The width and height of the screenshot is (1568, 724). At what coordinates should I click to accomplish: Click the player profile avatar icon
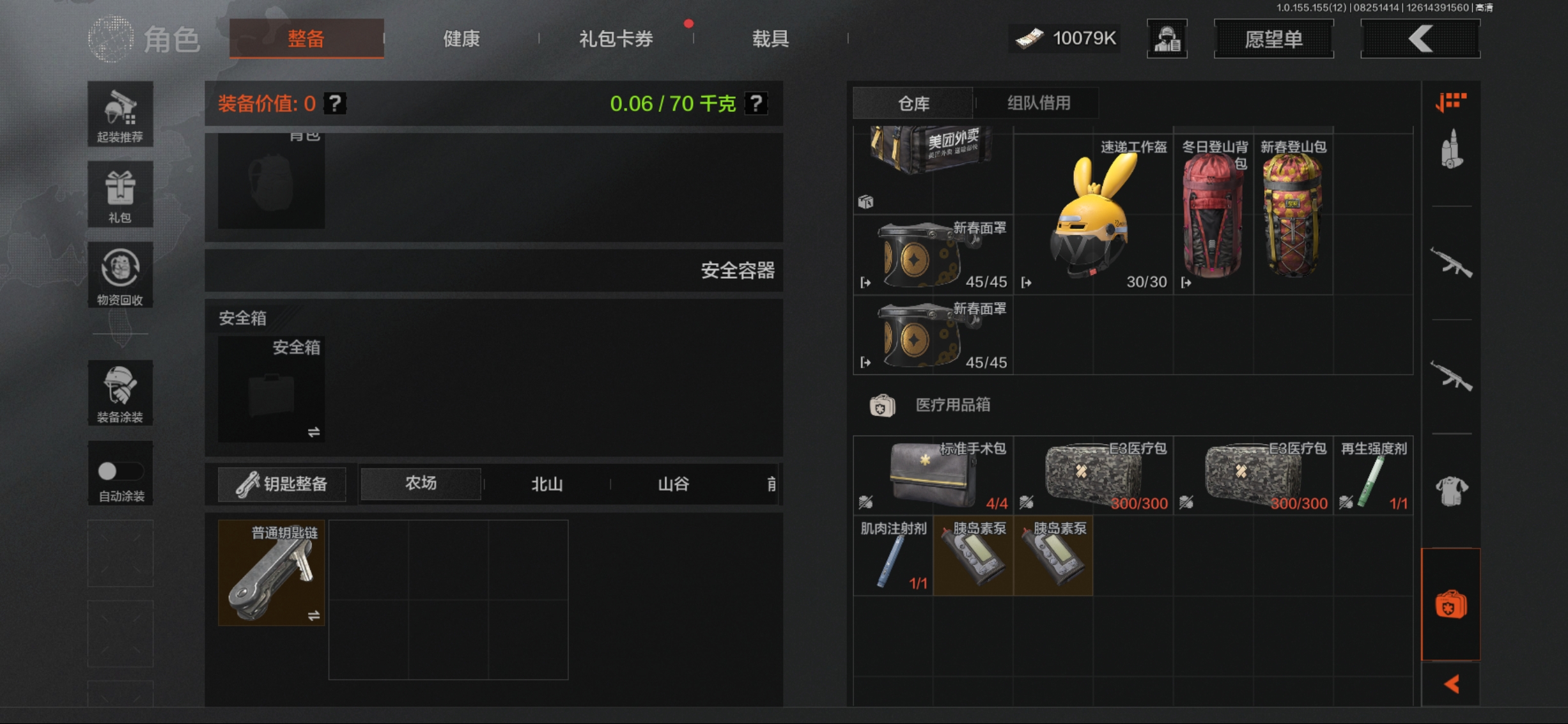[x=1167, y=39]
